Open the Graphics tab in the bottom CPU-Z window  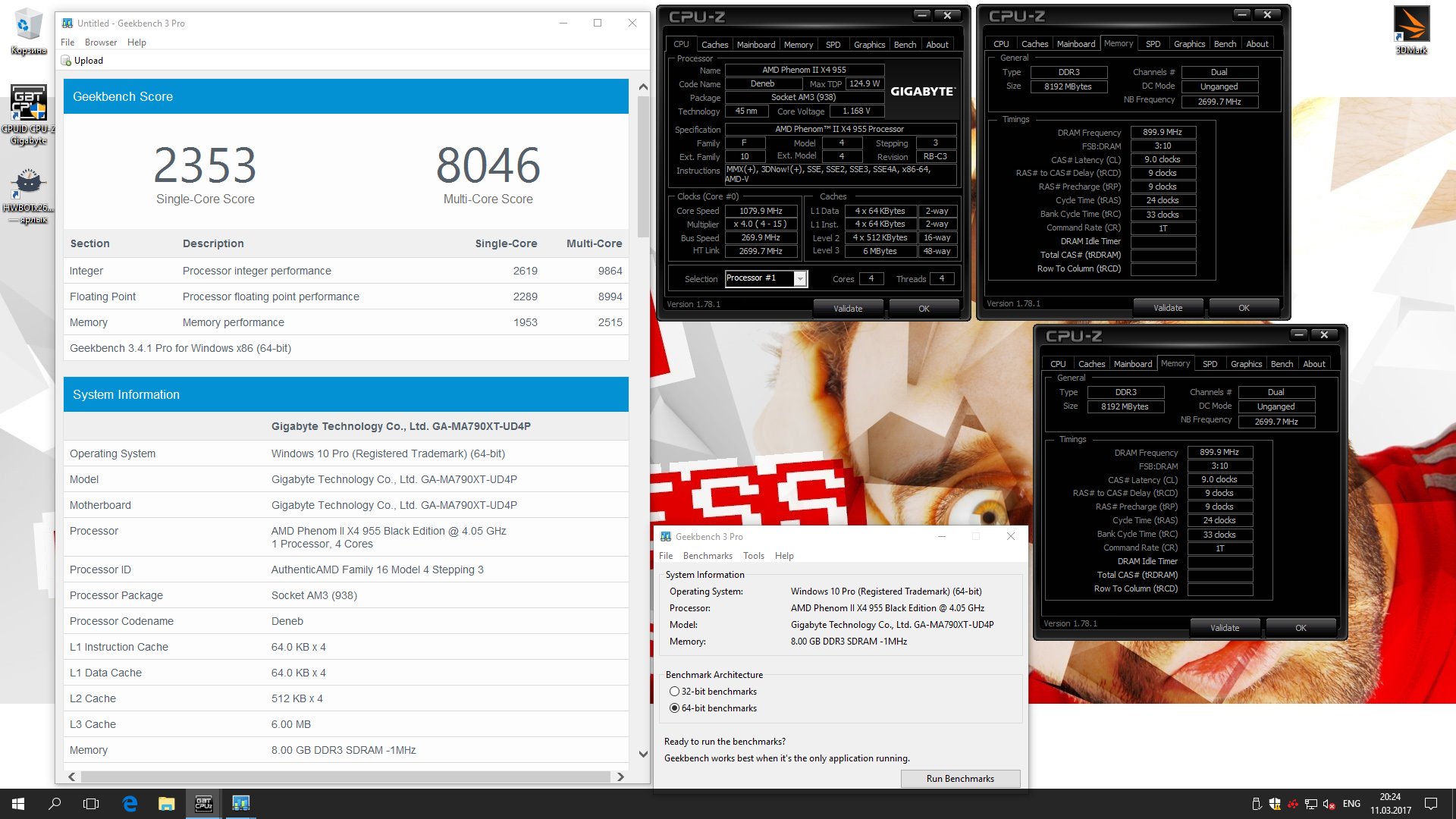pos(1246,364)
